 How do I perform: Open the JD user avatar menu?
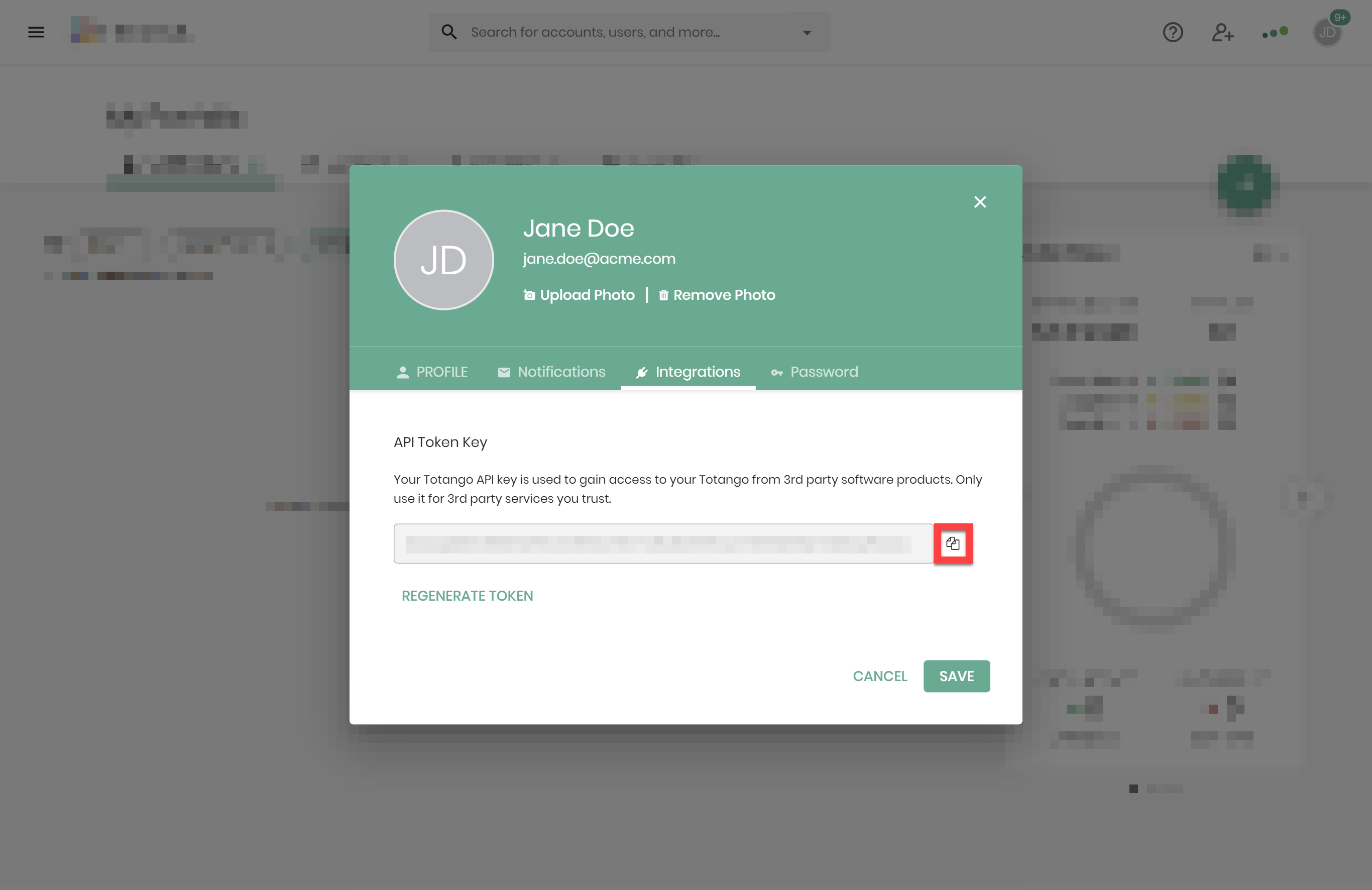[1327, 32]
